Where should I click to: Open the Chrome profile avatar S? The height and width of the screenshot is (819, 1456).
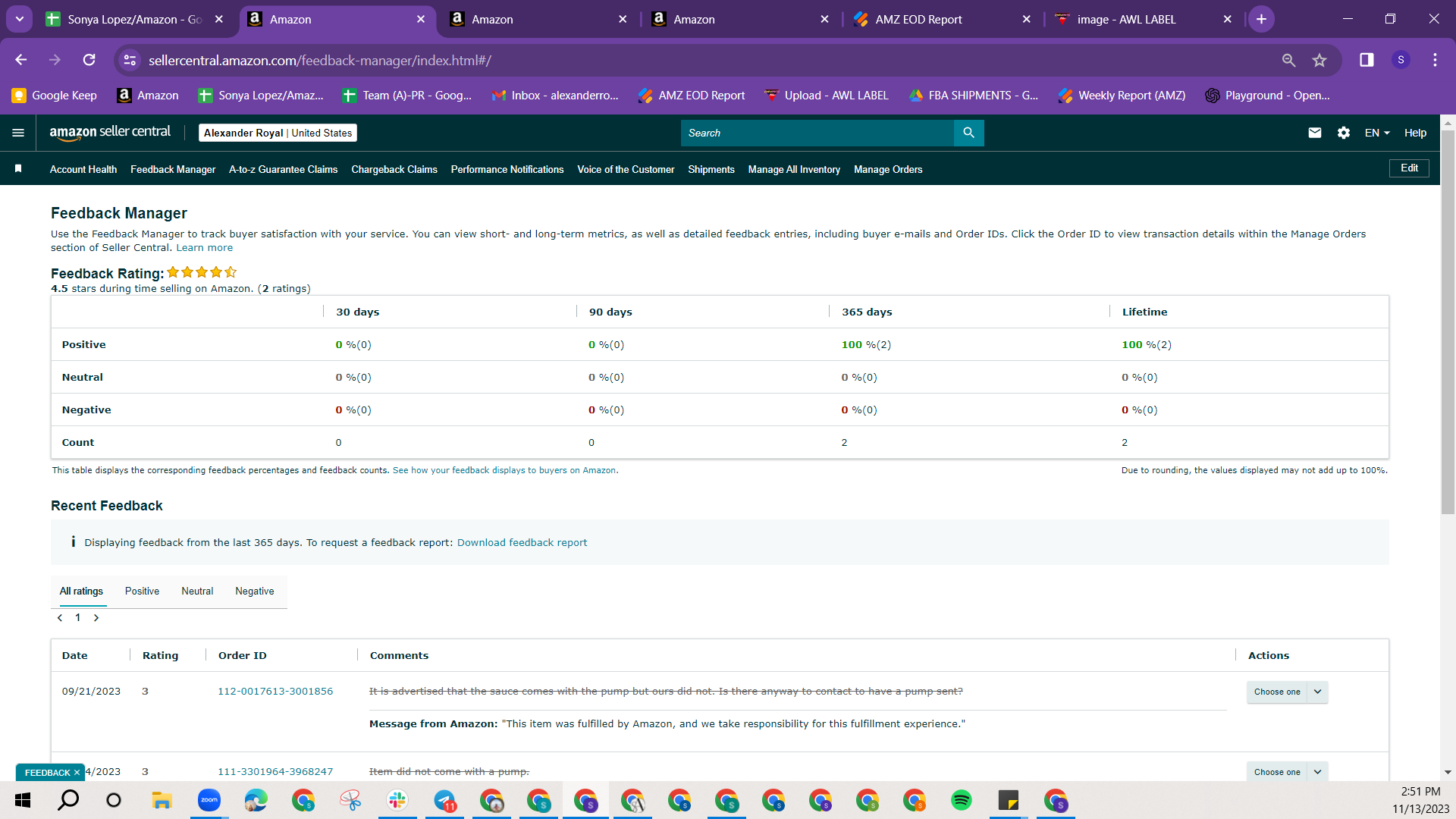pos(1401,60)
